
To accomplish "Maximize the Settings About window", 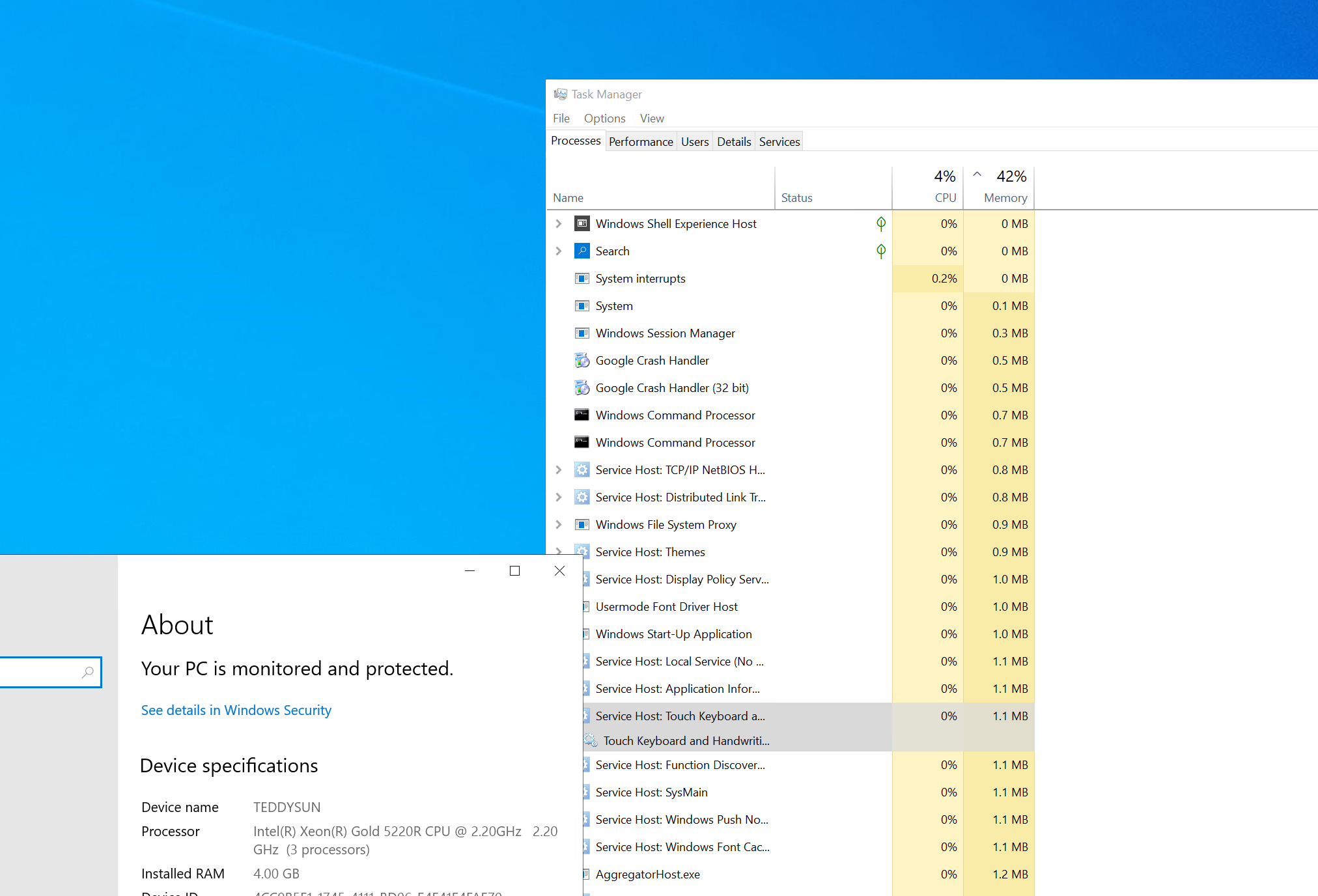I will pyautogui.click(x=514, y=570).
